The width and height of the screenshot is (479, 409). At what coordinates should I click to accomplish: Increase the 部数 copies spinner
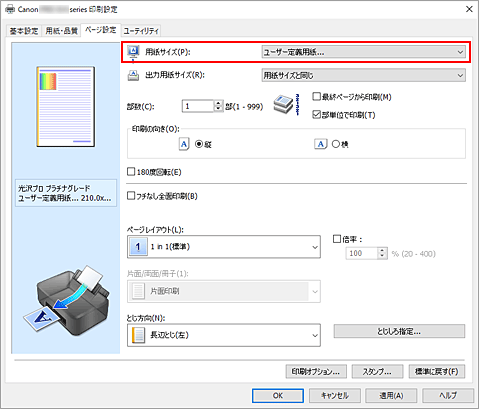coord(218,103)
